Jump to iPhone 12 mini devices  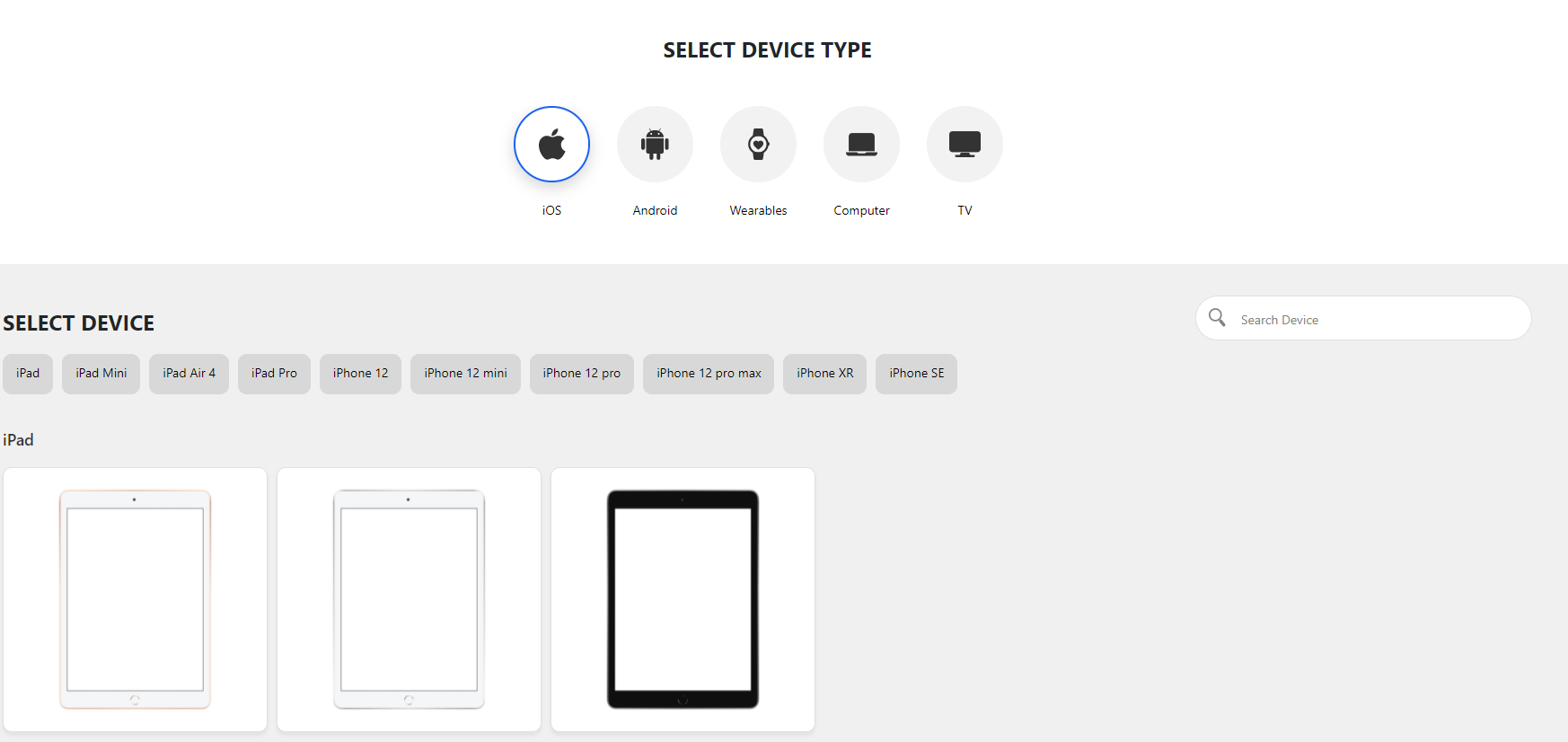point(465,374)
